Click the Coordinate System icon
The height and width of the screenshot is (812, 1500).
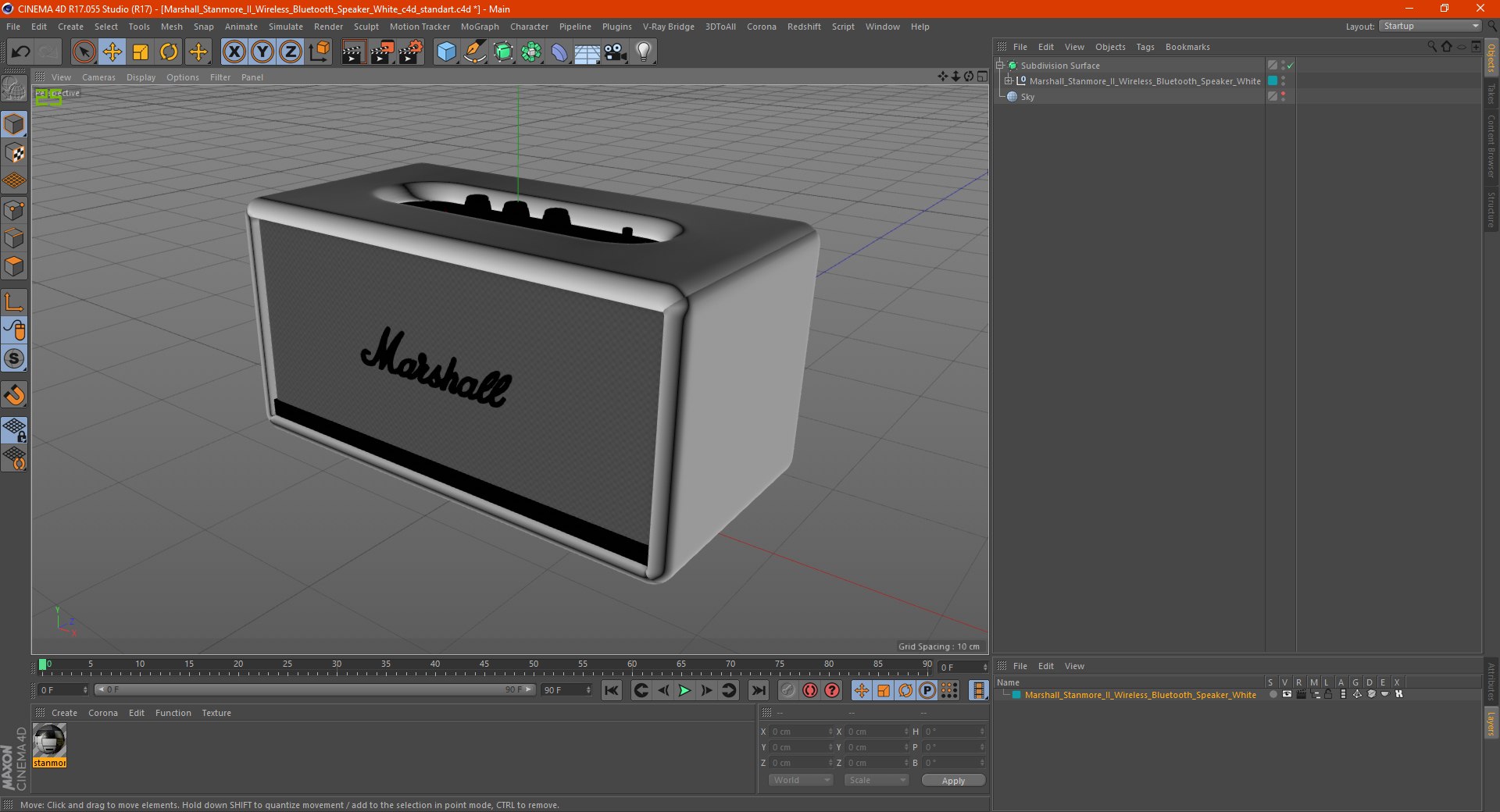coord(320,52)
